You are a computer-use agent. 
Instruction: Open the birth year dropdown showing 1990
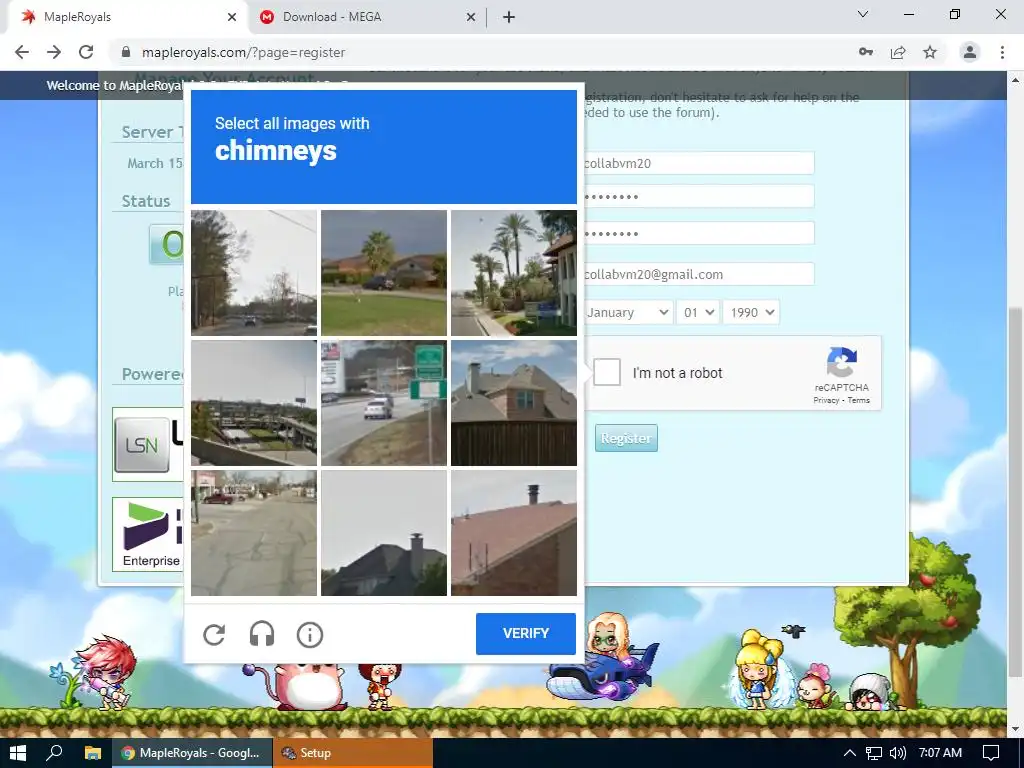coord(751,312)
